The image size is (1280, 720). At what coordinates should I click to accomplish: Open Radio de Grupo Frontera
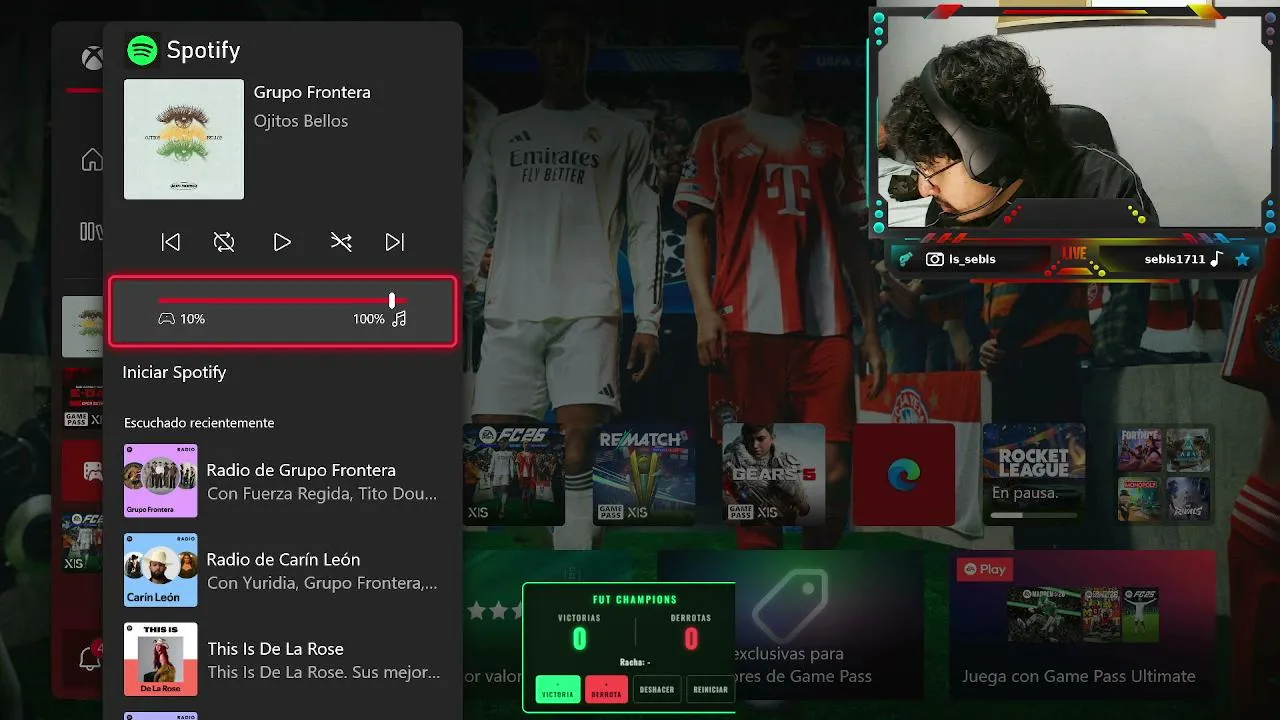pos(283,481)
